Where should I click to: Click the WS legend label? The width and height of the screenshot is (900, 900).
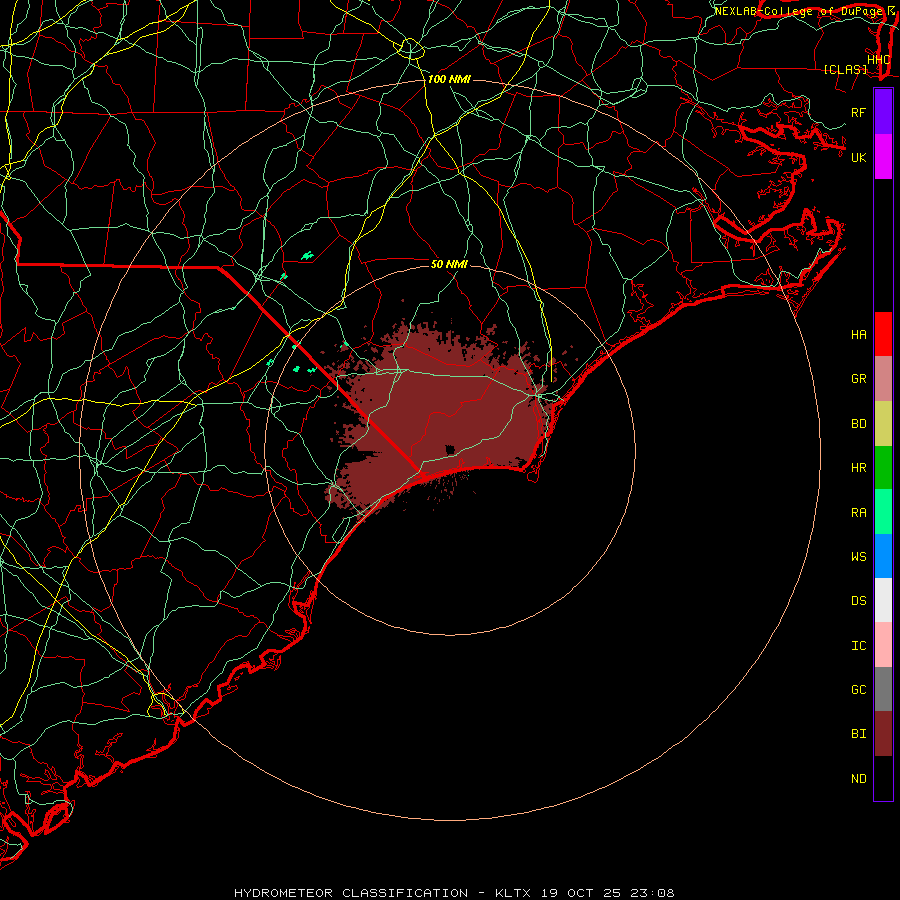[x=858, y=557]
